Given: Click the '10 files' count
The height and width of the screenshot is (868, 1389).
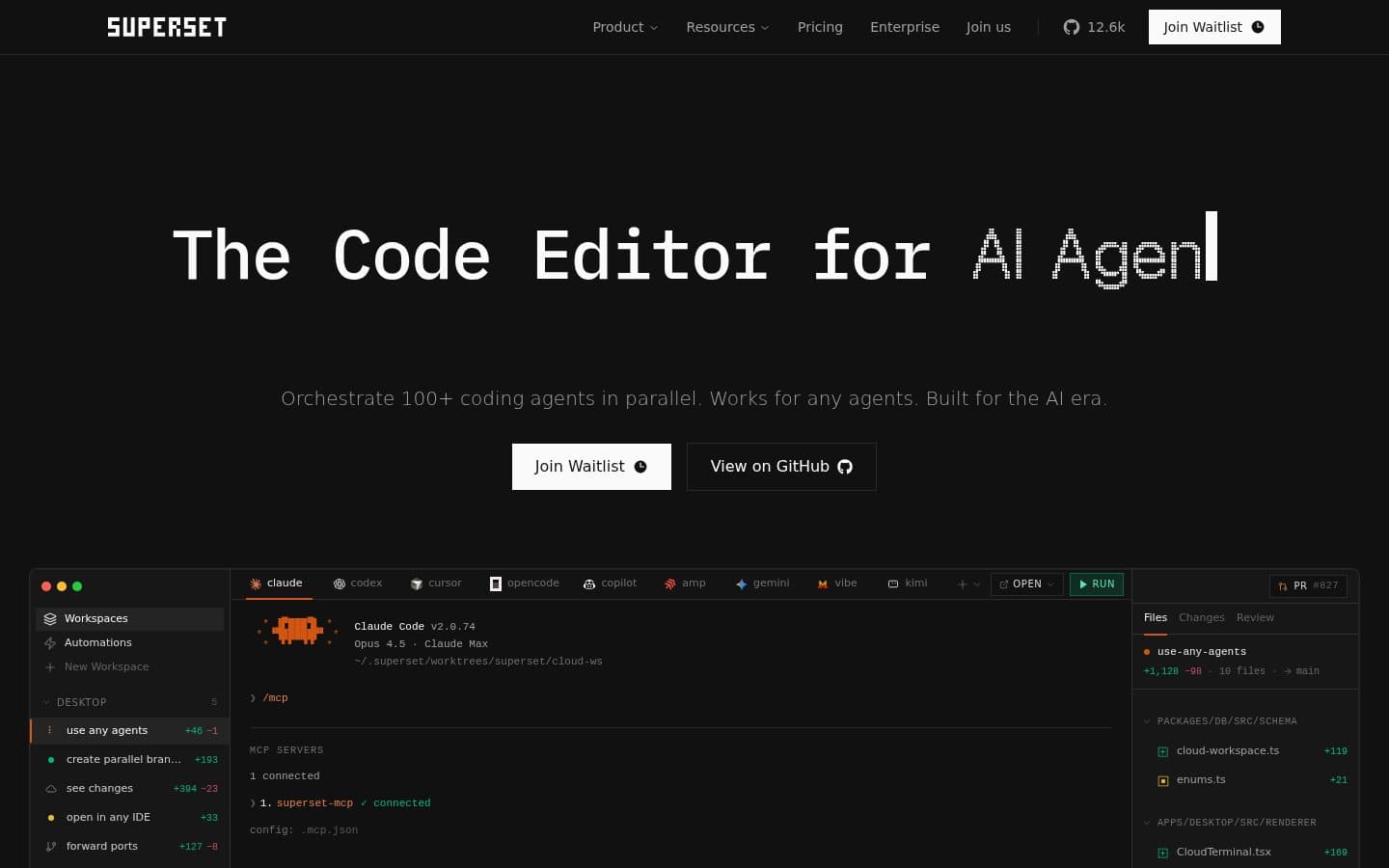Looking at the screenshot, I should [1241, 671].
